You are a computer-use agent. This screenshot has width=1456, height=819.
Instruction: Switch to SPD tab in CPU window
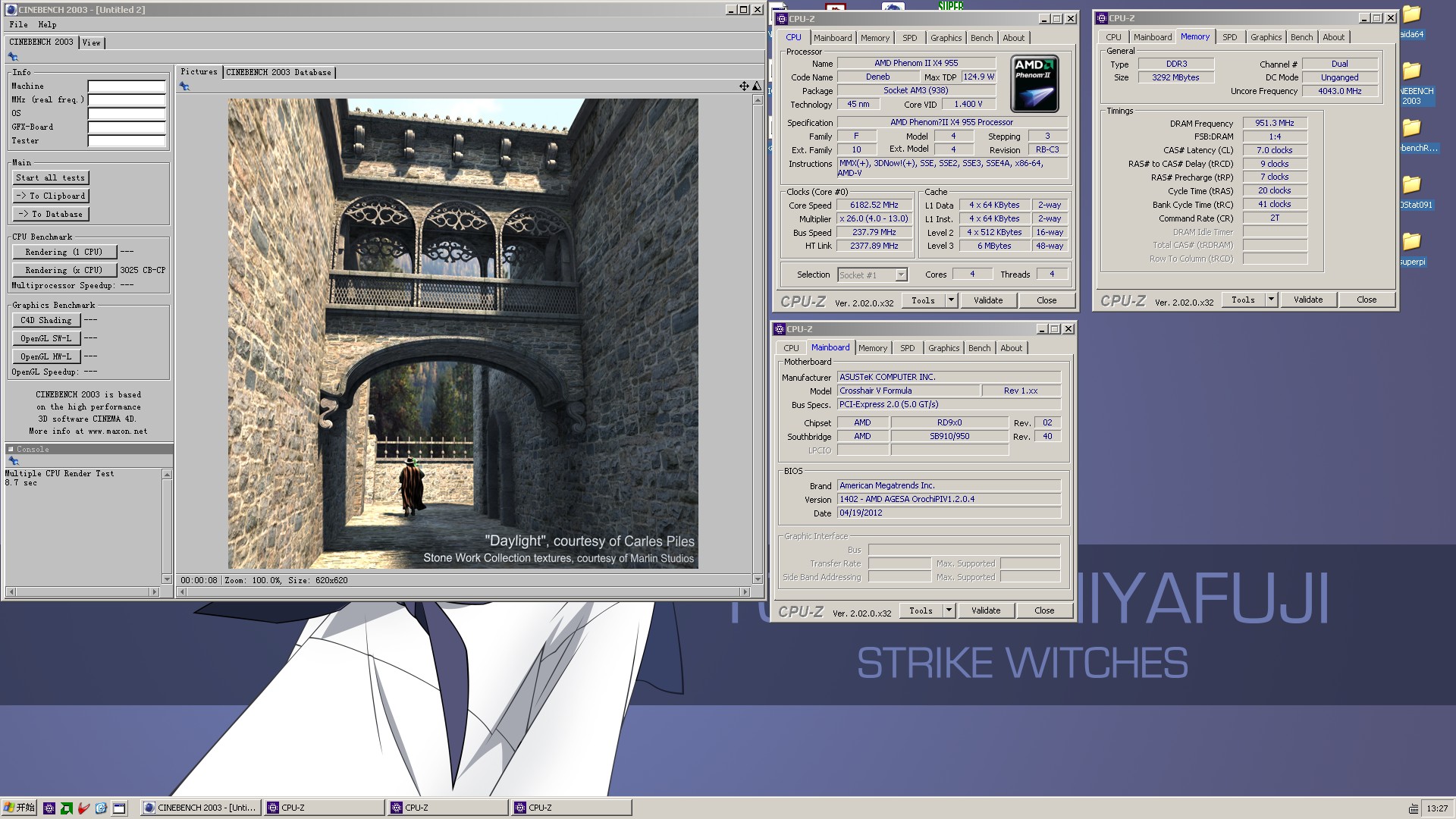(x=909, y=38)
